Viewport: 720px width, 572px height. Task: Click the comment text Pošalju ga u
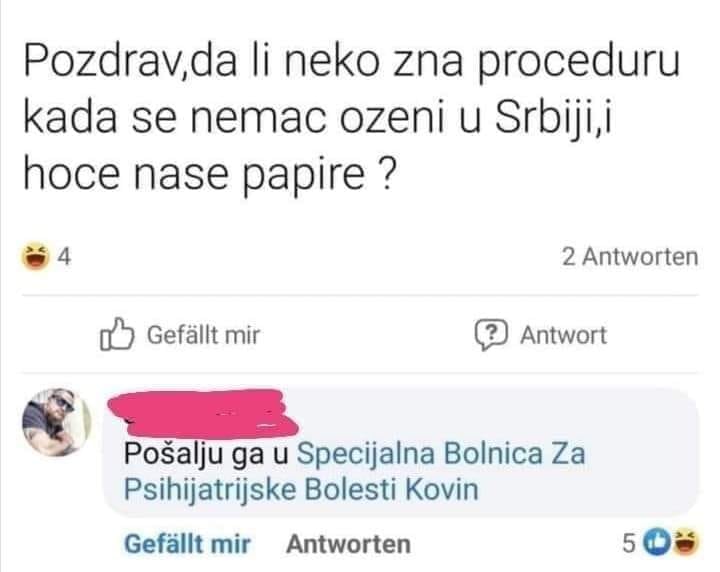coord(206,454)
